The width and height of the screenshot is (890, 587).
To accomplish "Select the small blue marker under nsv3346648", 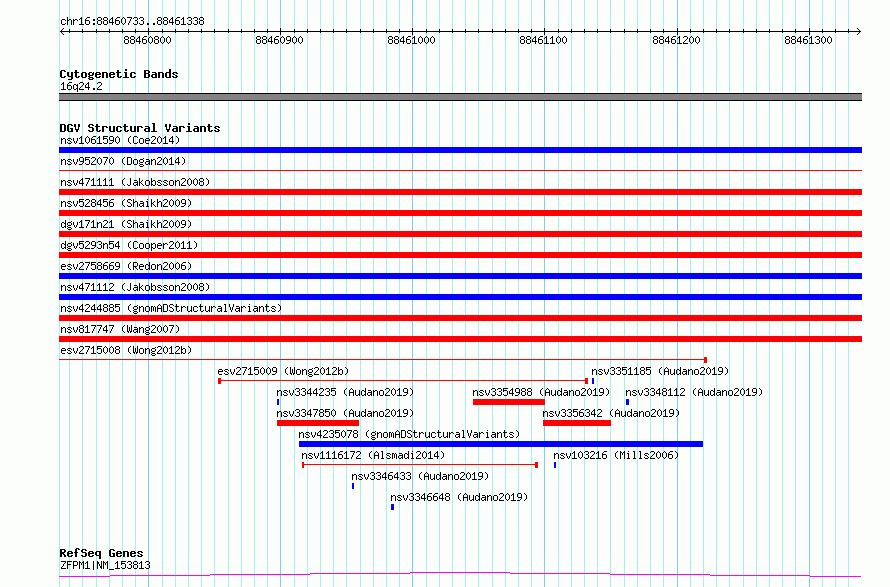I will pos(392,507).
